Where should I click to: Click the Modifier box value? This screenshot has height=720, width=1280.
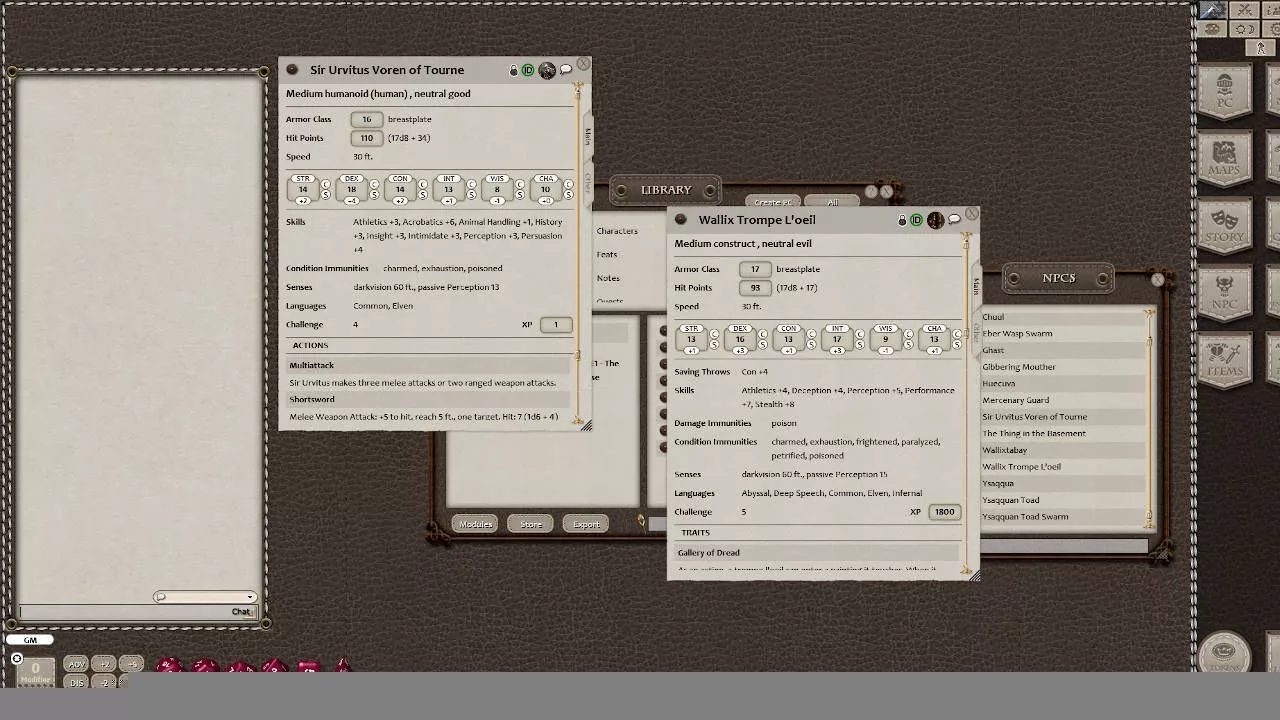tap(35, 669)
